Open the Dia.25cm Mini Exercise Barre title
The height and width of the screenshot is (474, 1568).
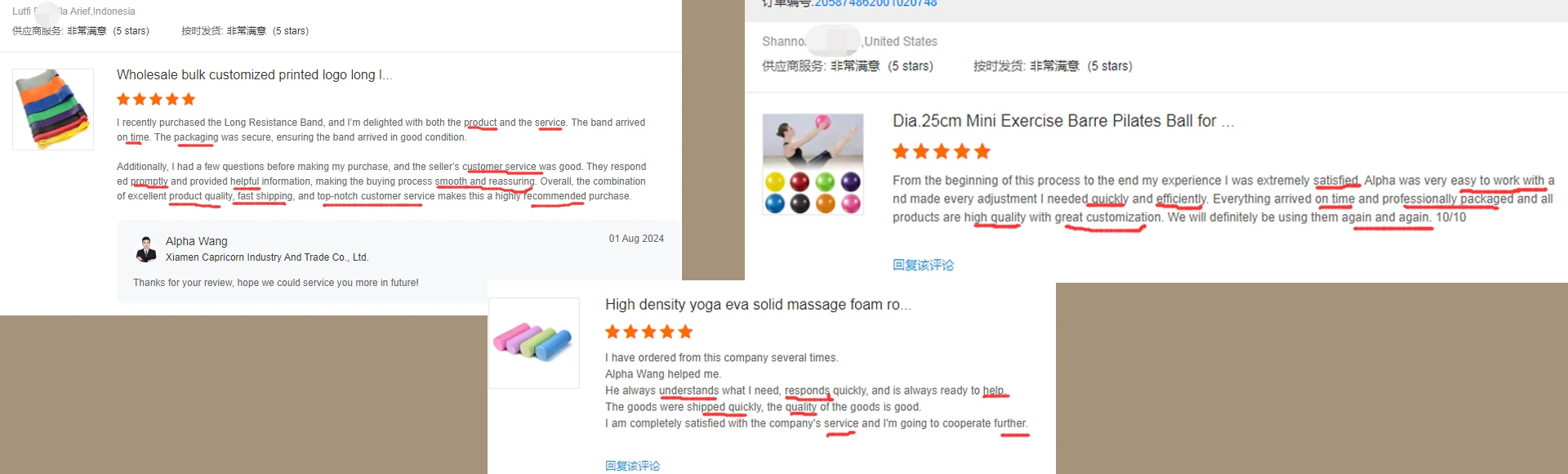click(1063, 121)
